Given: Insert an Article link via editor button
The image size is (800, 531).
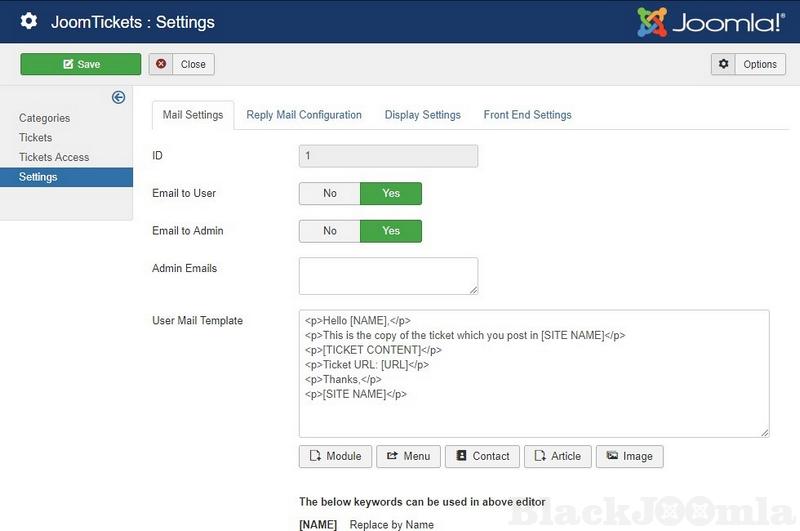Looking at the screenshot, I should [x=557, y=456].
